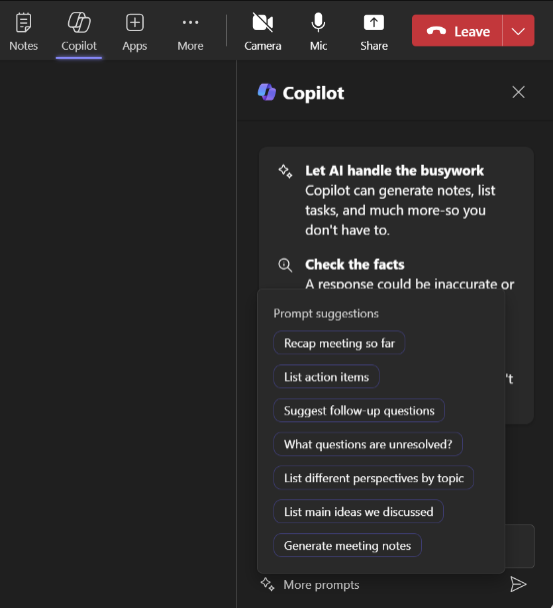Screen dimensions: 556x611
Task: Select "Suggest follow-up questions"
Action: coord(360,412)
